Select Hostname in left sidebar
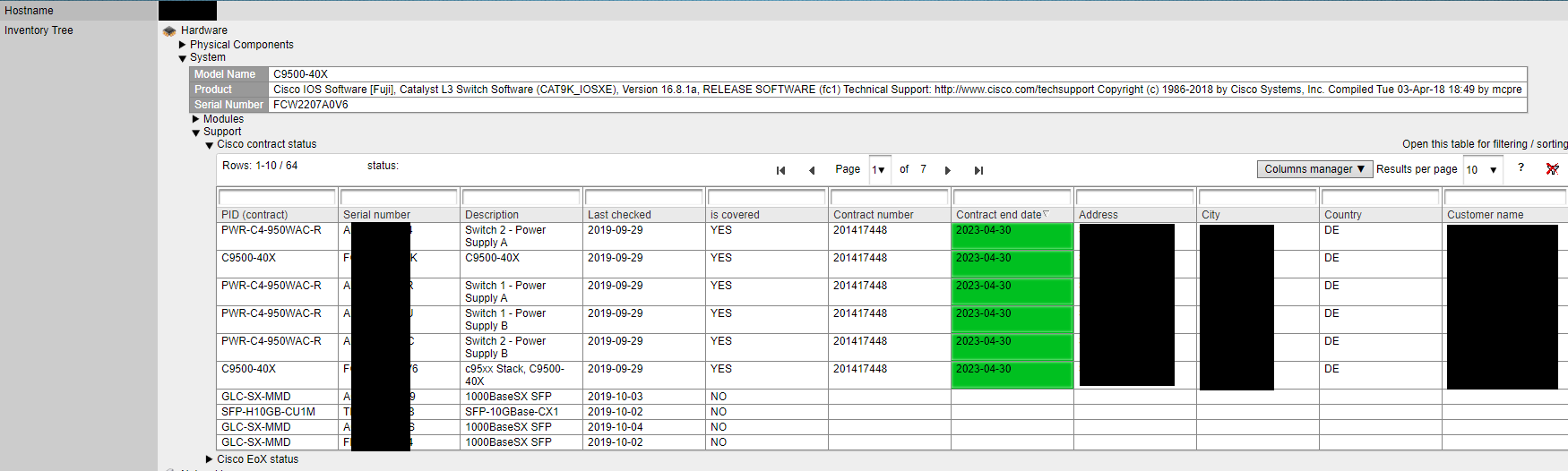1568x471 pixels. (x=29, y=11)
